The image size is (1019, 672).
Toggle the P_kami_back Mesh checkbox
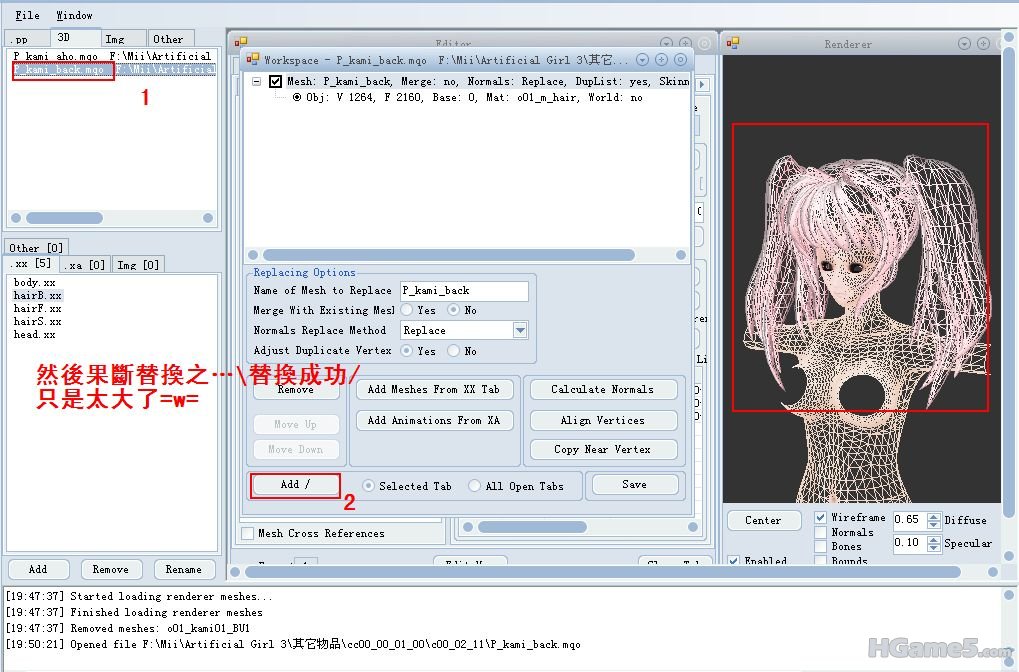tap(276, 81)
